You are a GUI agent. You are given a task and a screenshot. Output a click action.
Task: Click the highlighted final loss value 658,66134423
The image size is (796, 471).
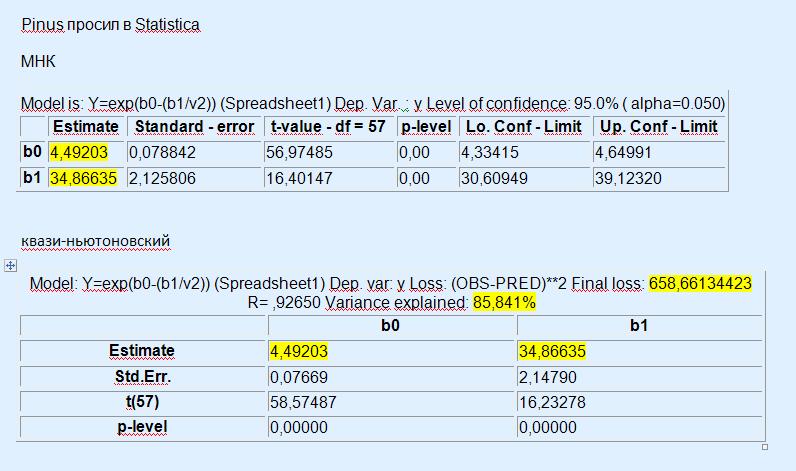[x=700, y=283]
